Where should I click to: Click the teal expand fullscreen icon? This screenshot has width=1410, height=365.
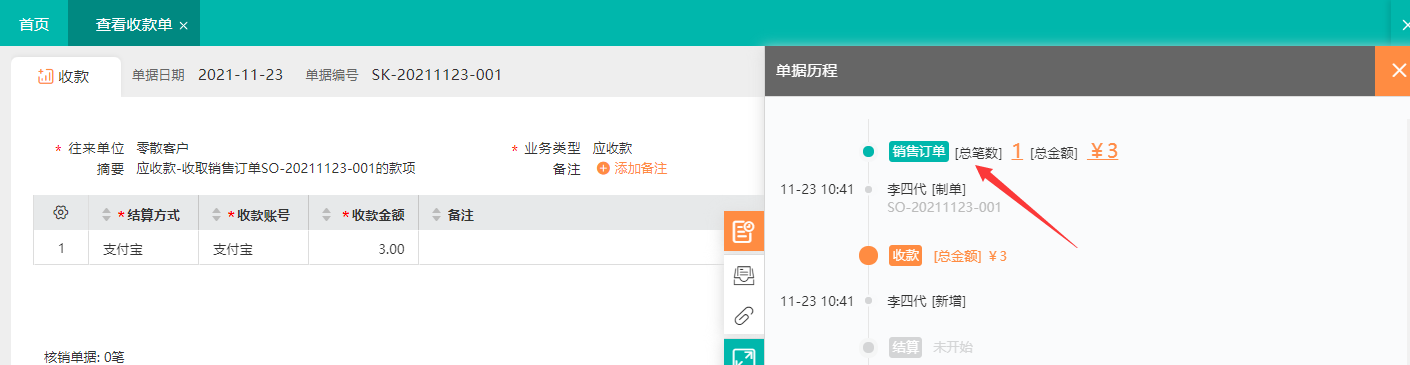(743, 353)
